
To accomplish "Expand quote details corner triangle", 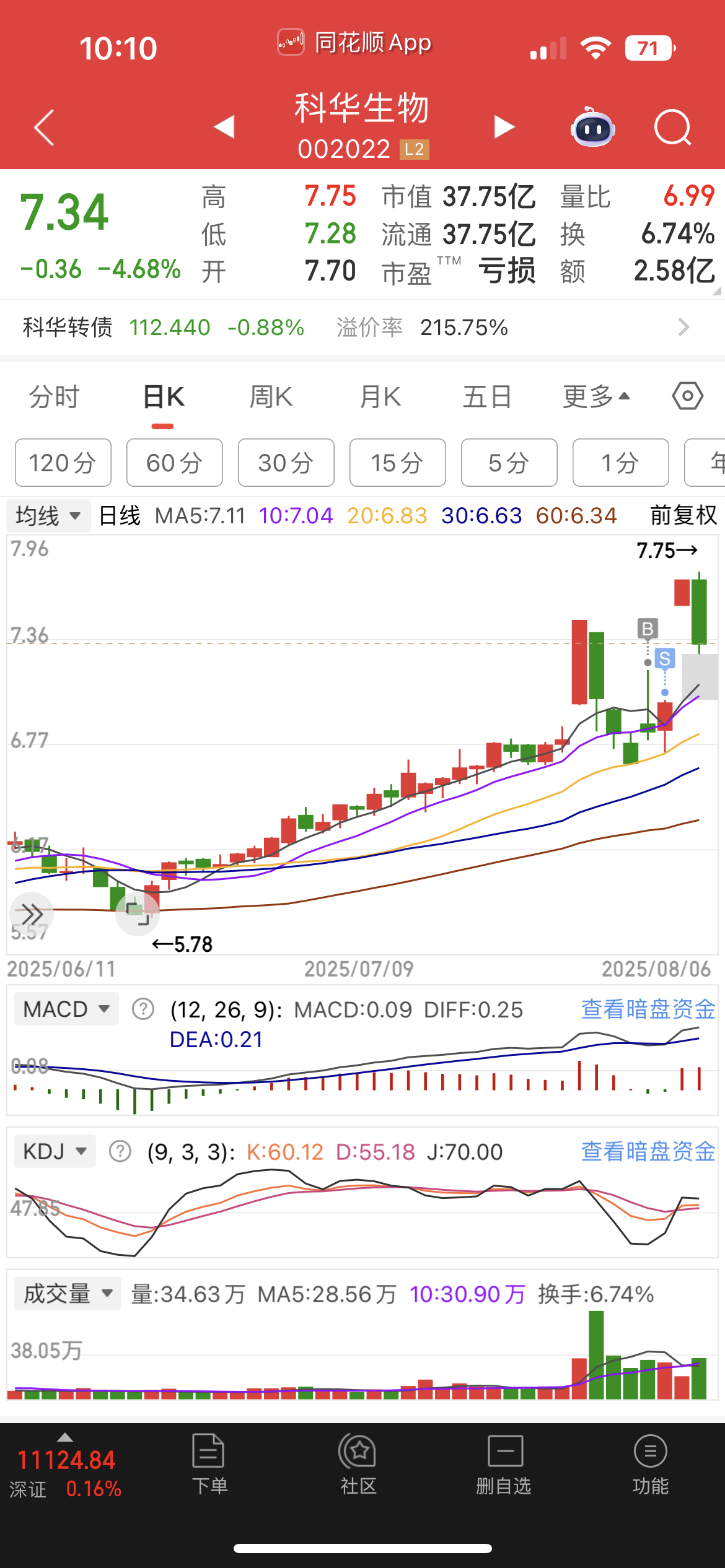I will click(x=717, y=290).
